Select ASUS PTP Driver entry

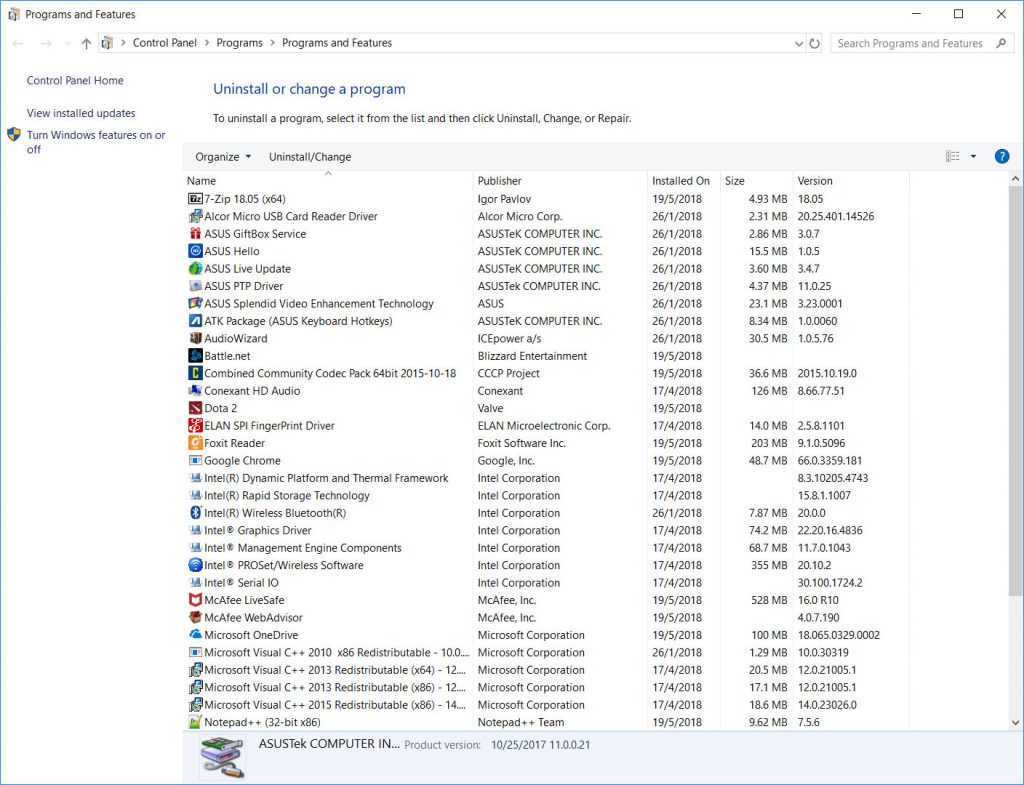point(545,286)
